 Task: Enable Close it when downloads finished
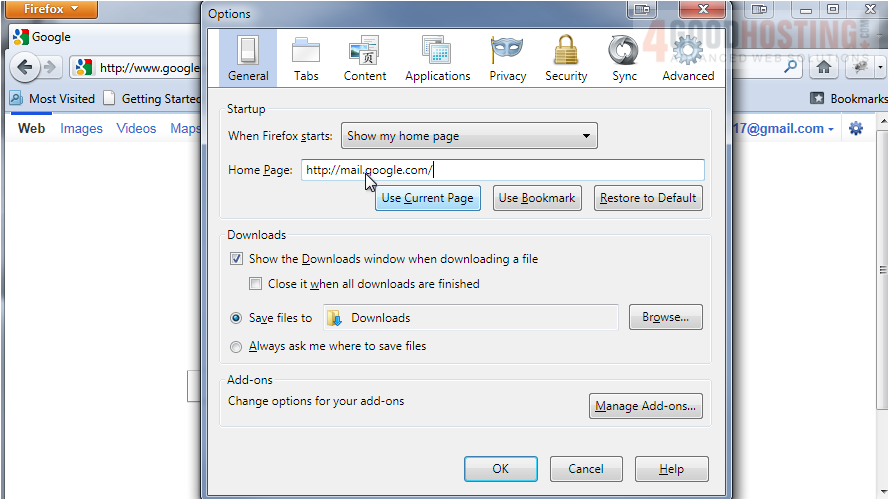point(256,284)
